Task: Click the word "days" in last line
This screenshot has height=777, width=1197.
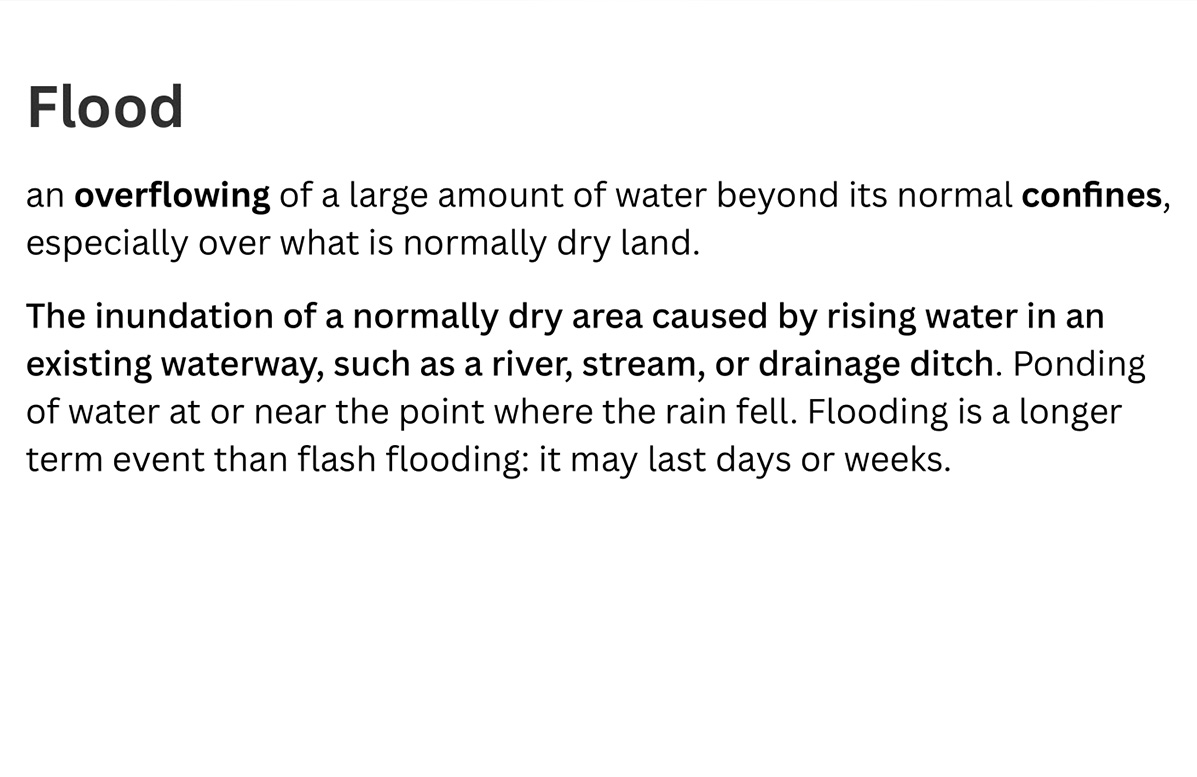Action: pyautogui.click(x=757, y=460)
